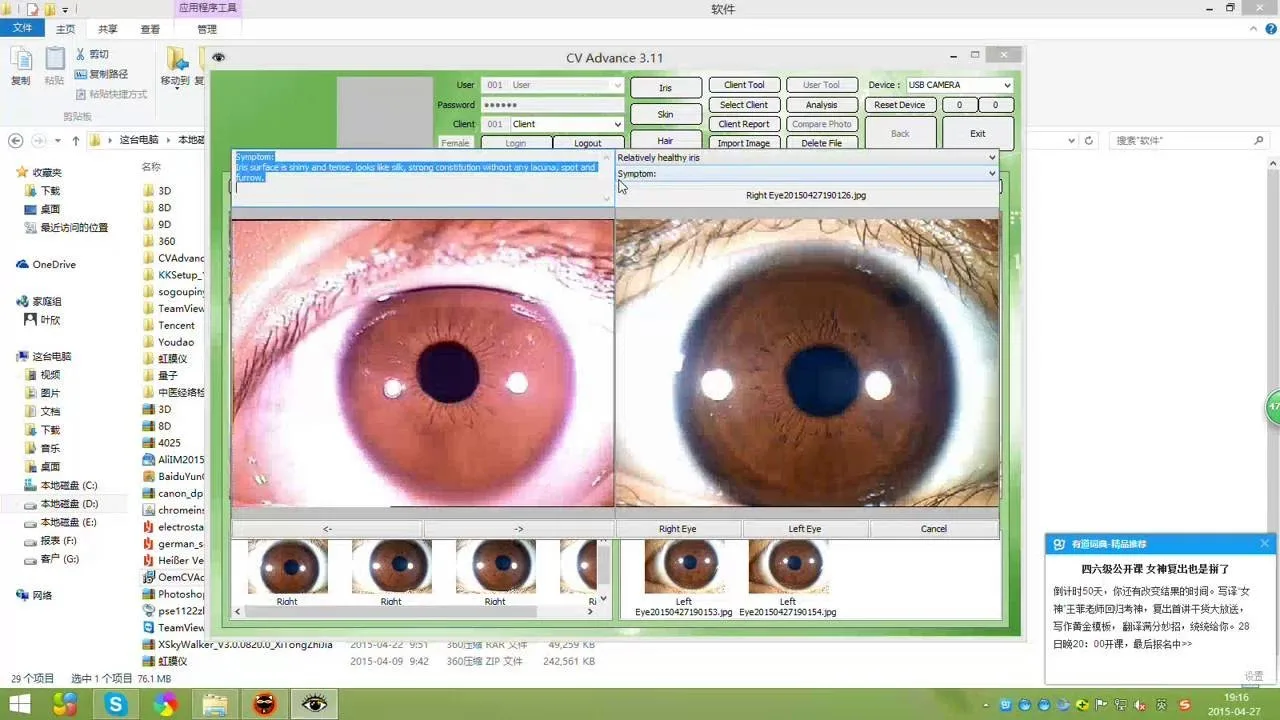Click the Explorer back arrow
This screenshot has width=1280, height=720.
(15, 141)
